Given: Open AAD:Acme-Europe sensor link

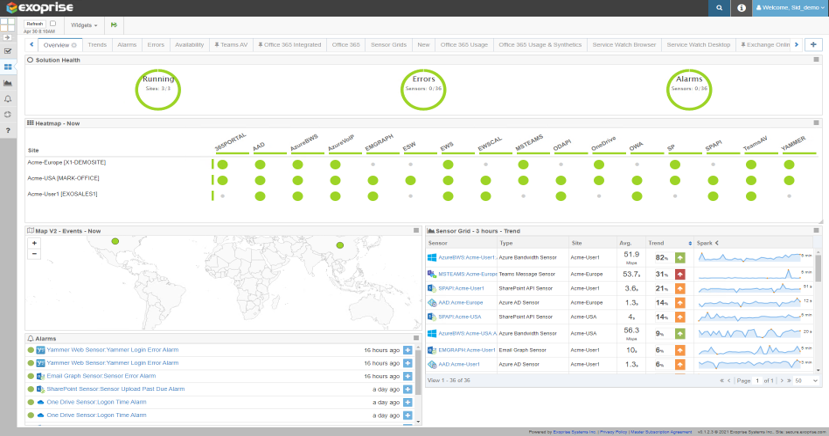Looking at the screenshot, I should (x=460, y=303).
